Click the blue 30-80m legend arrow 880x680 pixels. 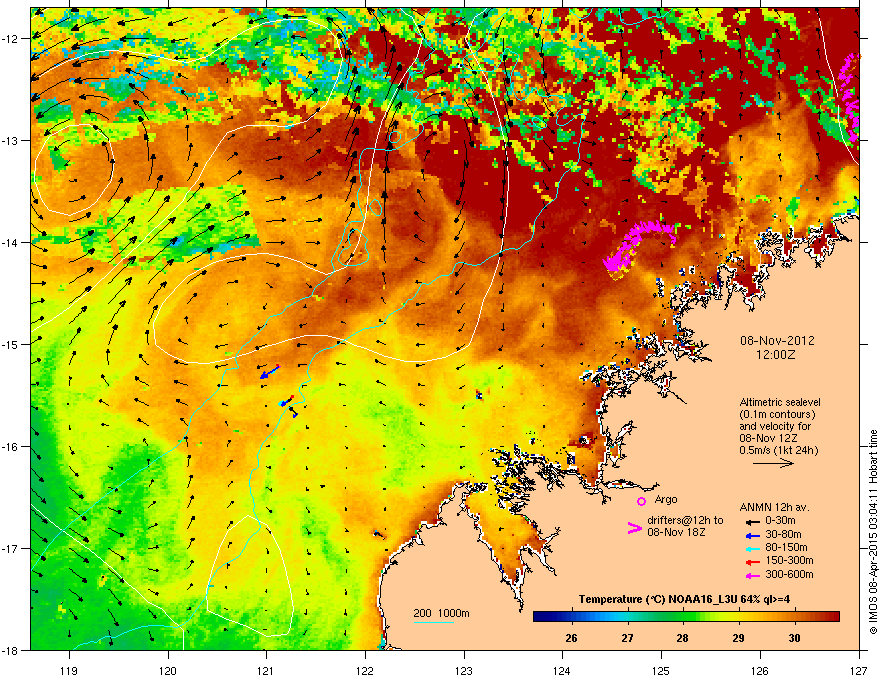point(753,535)
